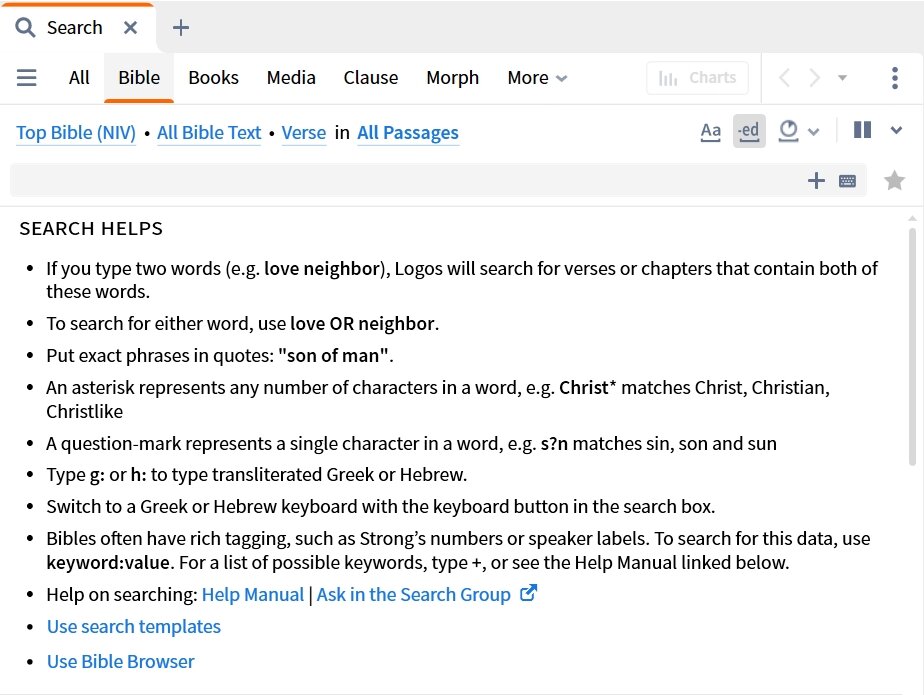The height and width of the screenshot is (695, 924).
Task: Open Use Bible Browser link
Action: pos(120,662)
